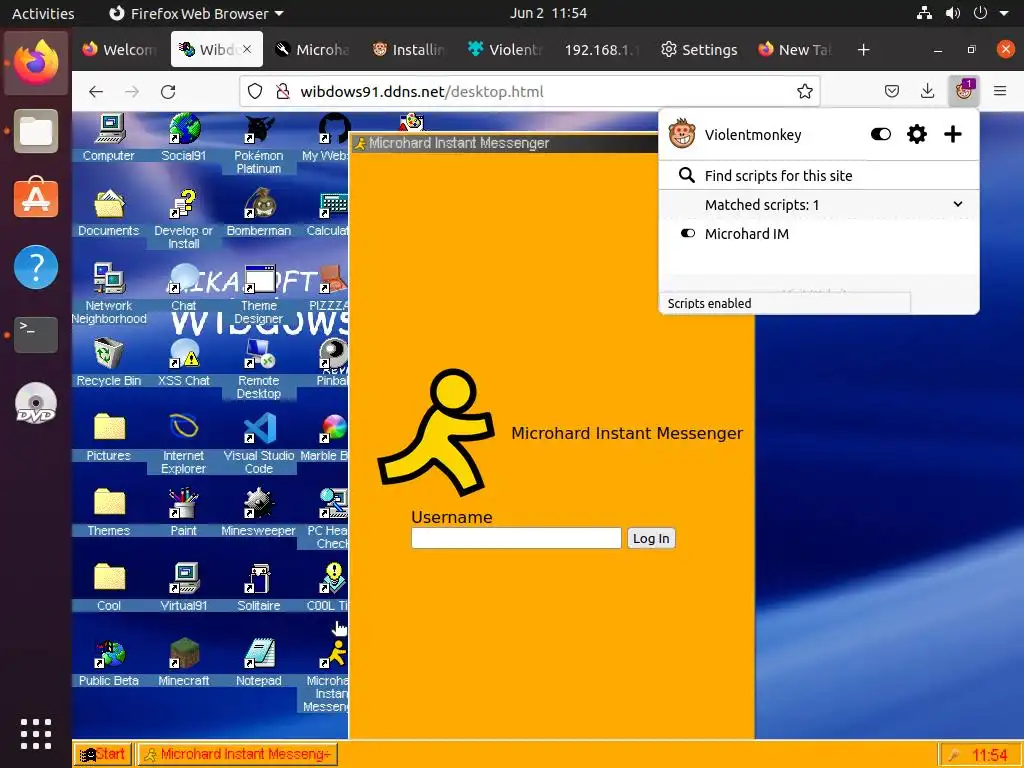The height and width of the screenshot is (768, 1024).
Task: Go back to previous page
Action: tap(96, 91)
